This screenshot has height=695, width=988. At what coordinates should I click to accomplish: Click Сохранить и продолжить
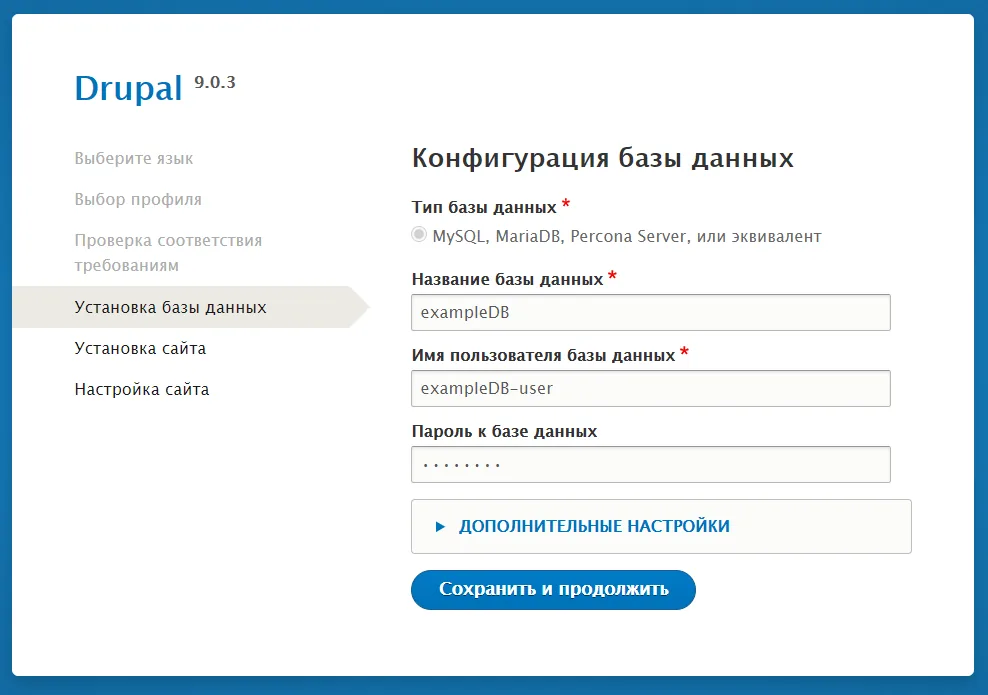[553, 589]
